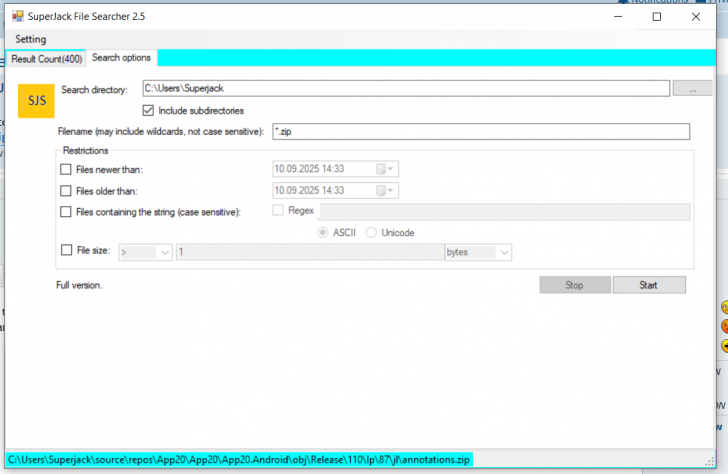
Task: Open calendar picker for Files older than
Action: [385, 190]
